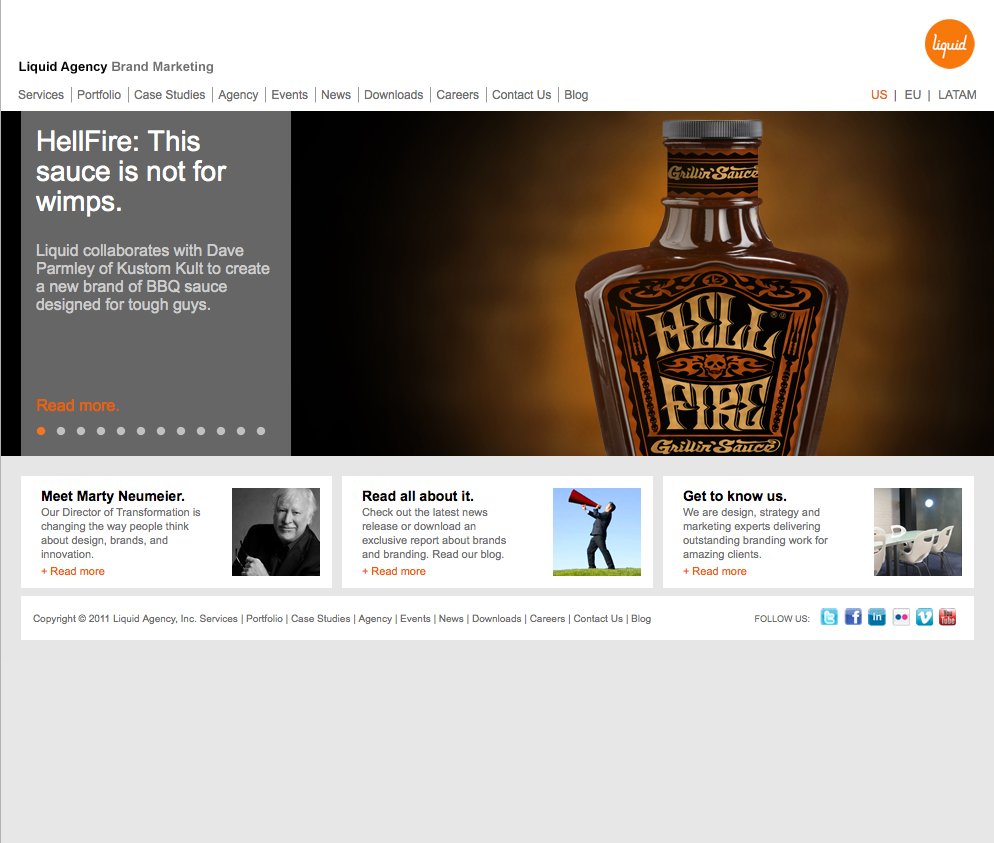Viewport: 994px width, 843px height.
Task: Click the orange Liquid logo
Action: click(949, 44)
